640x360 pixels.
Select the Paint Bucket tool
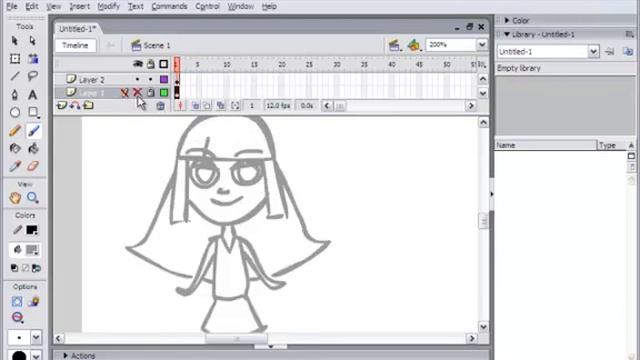[33, 148]
